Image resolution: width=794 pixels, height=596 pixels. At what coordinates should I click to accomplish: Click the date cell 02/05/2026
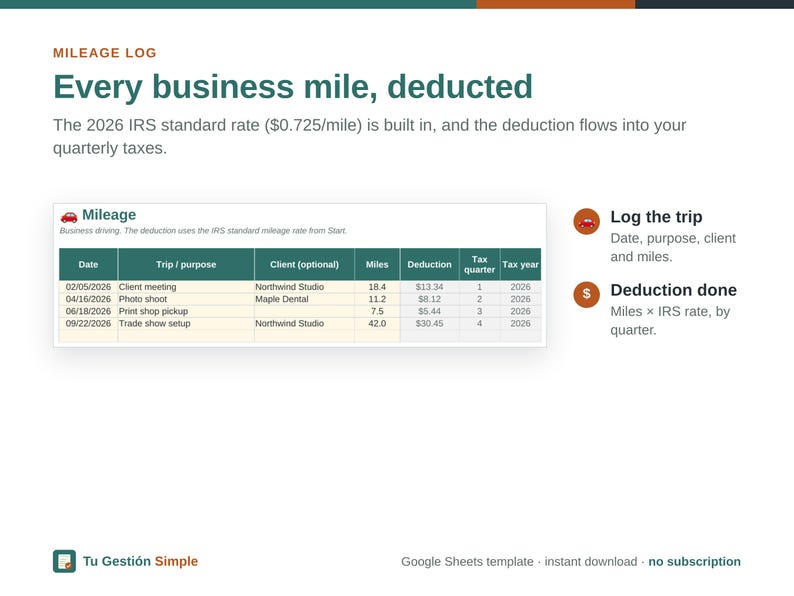[x=88, y=287]
